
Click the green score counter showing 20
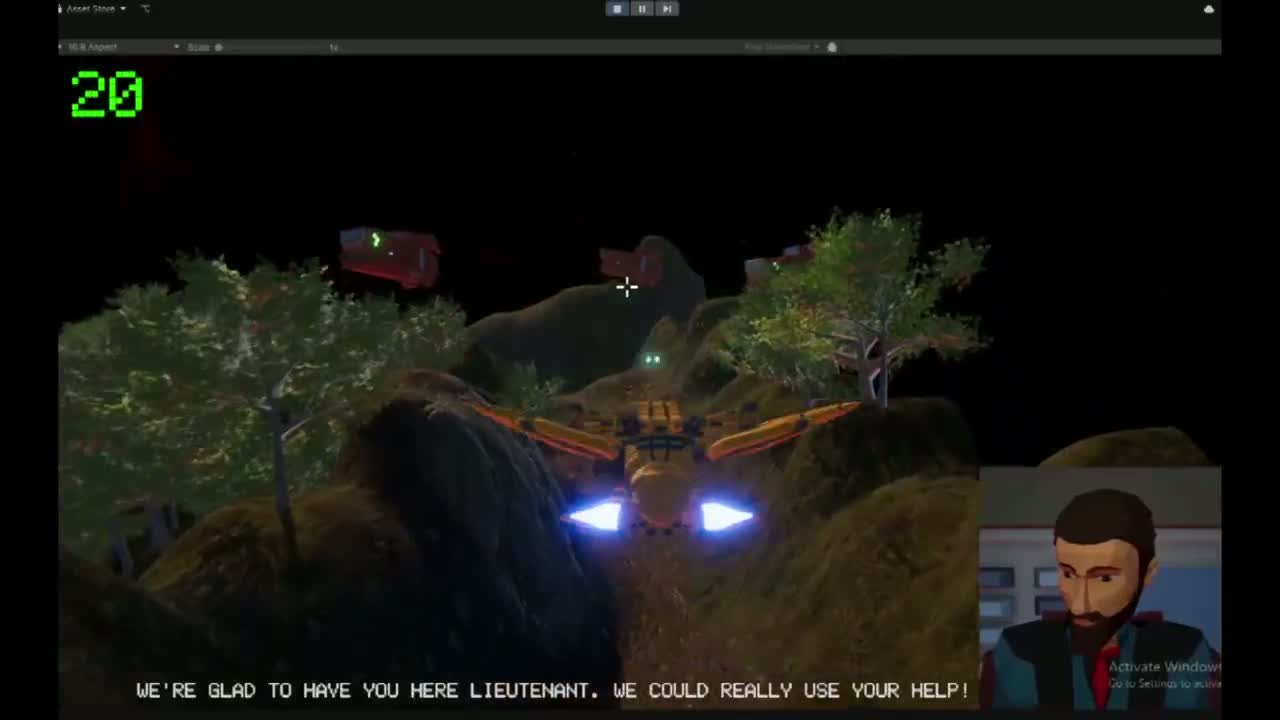tap(107, 94)
